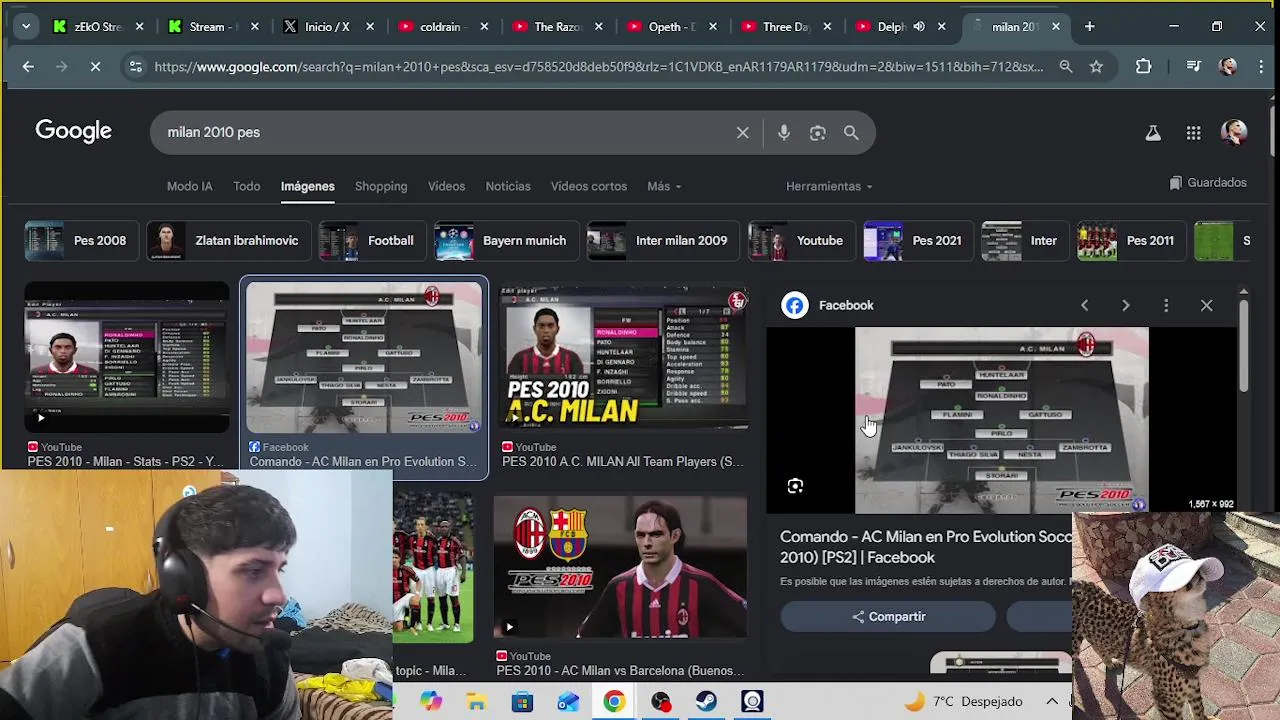Open File Explorer from the taskbar
Viewport: 1280px width, 720px height.
point(476,702)
